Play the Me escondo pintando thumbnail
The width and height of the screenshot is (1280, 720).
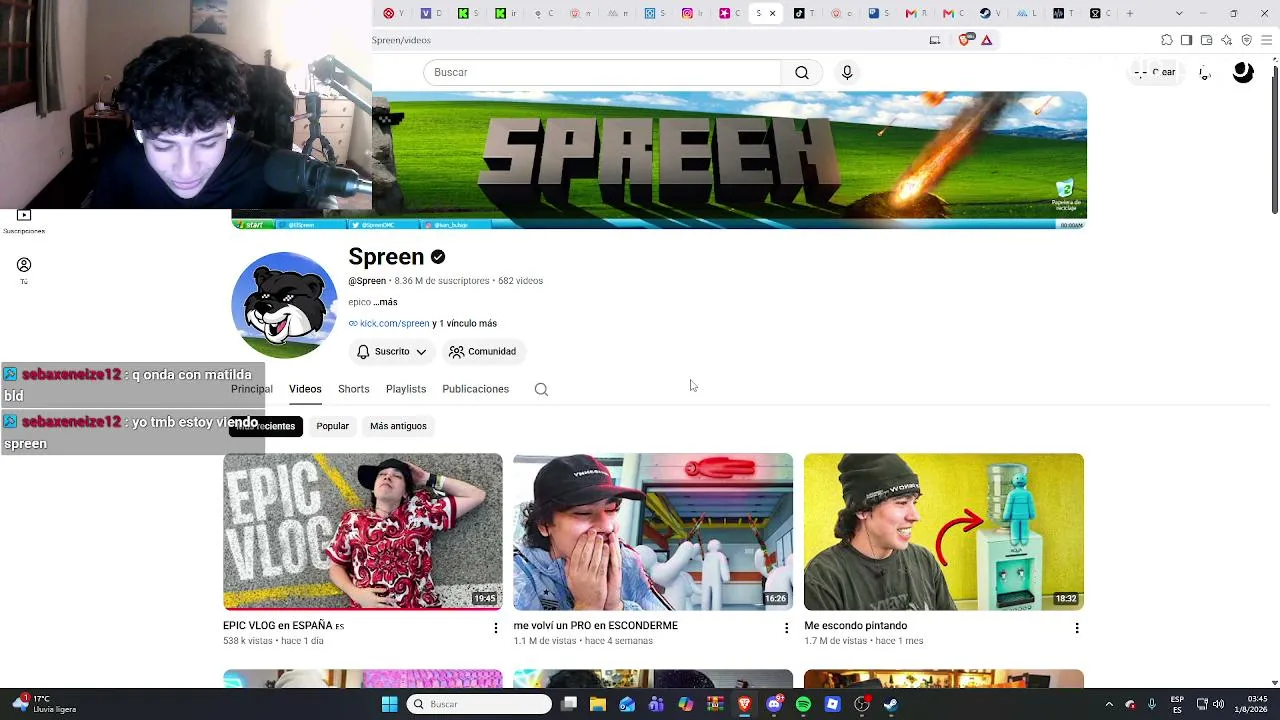point(944,532)
